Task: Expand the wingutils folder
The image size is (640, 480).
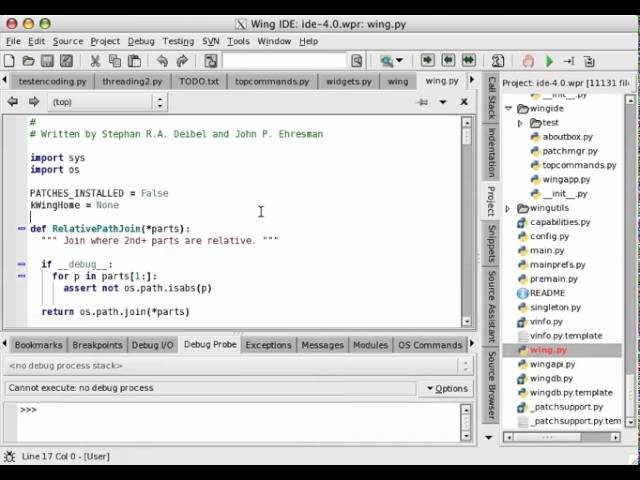Action: point(507,209)
